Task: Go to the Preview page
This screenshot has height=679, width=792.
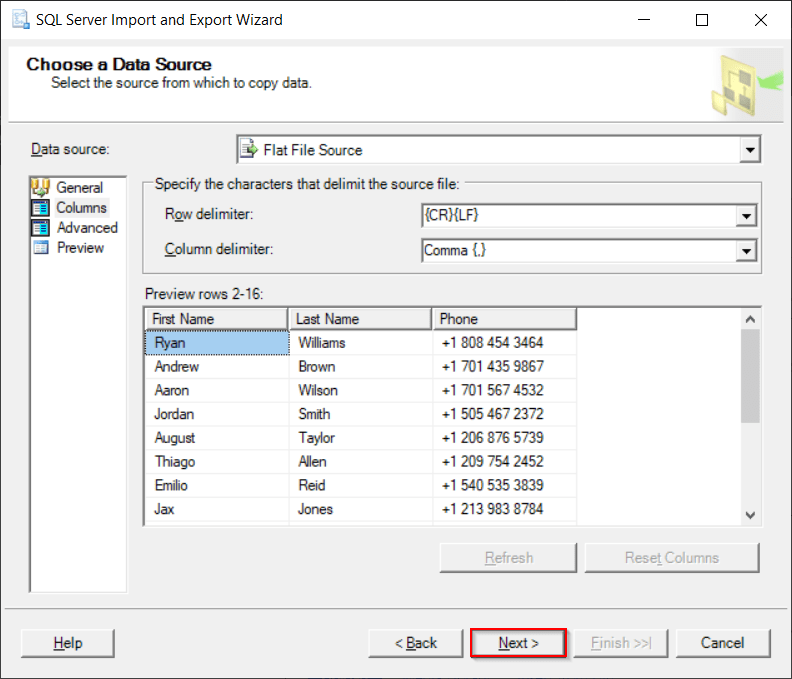Action: click(80, 248)
